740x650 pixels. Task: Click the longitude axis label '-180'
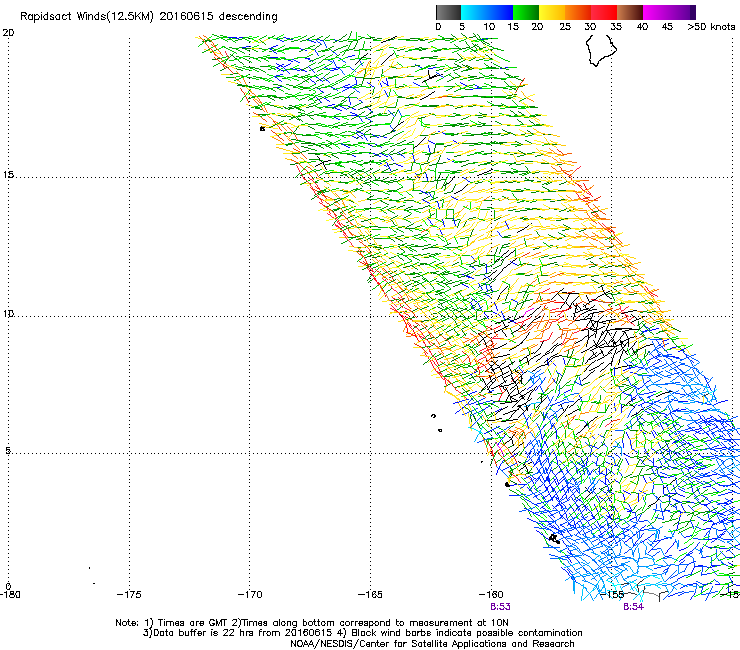tap(10, 594)
